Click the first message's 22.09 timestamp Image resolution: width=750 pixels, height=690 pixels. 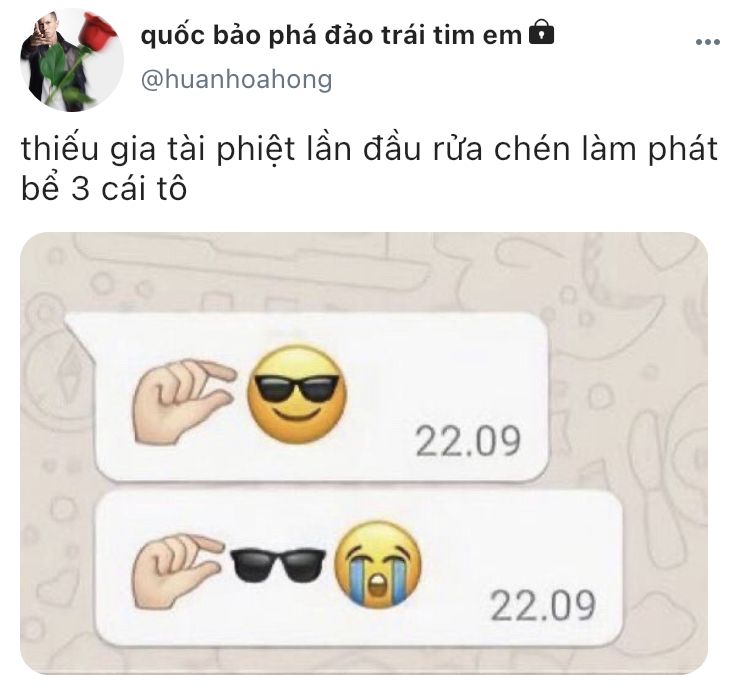point(468,441)
